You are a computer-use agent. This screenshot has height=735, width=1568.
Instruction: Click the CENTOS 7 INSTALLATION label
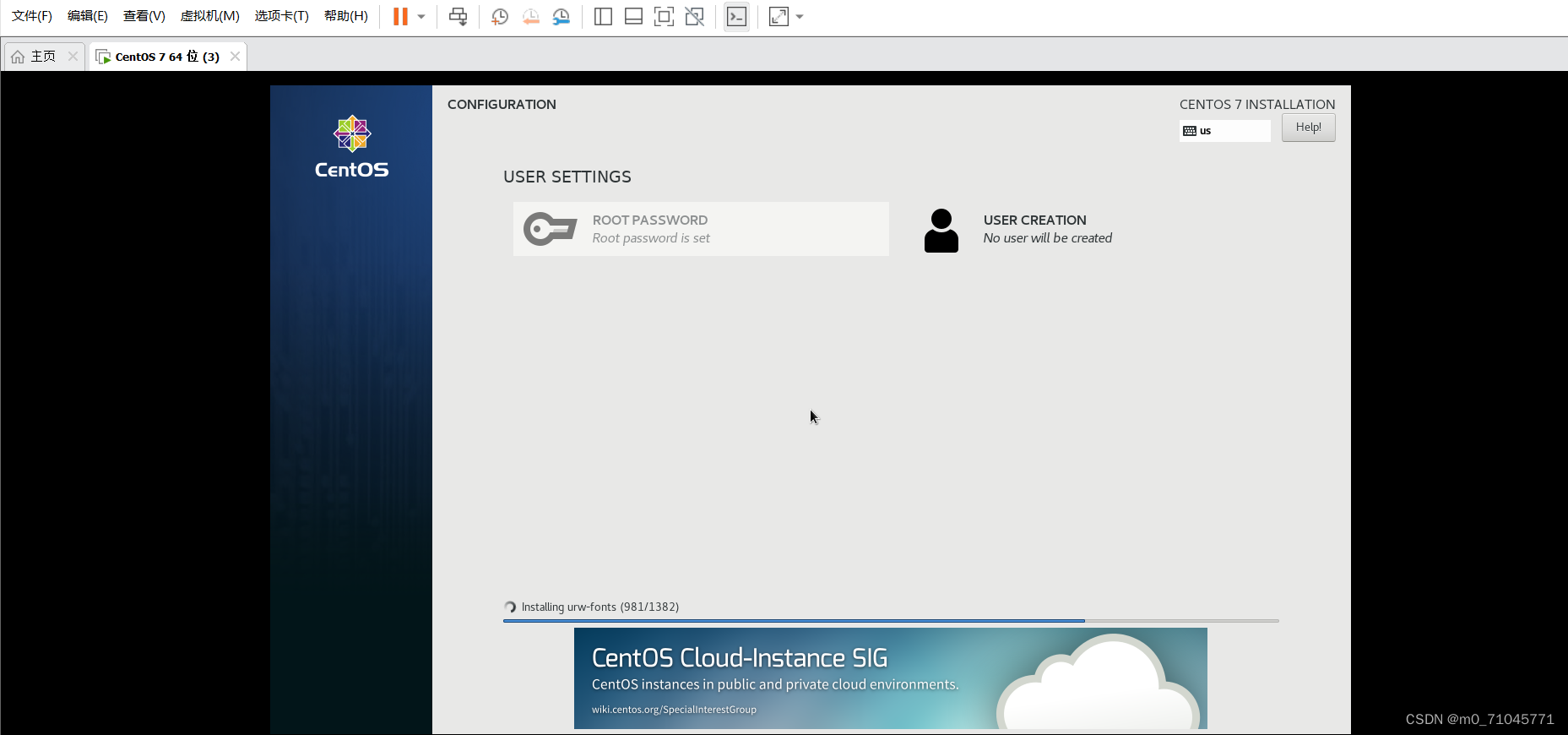click(x=1257, y=105)
